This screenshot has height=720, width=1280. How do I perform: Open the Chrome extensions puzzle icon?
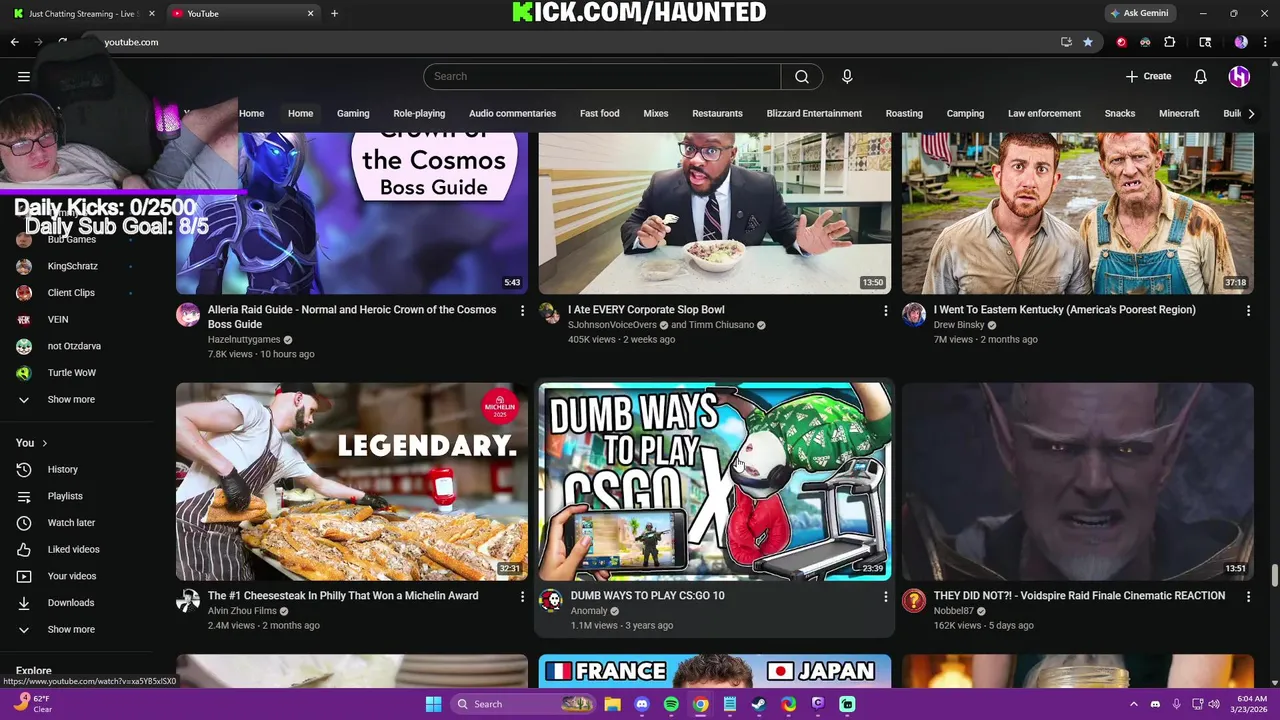click(1169, 42)
